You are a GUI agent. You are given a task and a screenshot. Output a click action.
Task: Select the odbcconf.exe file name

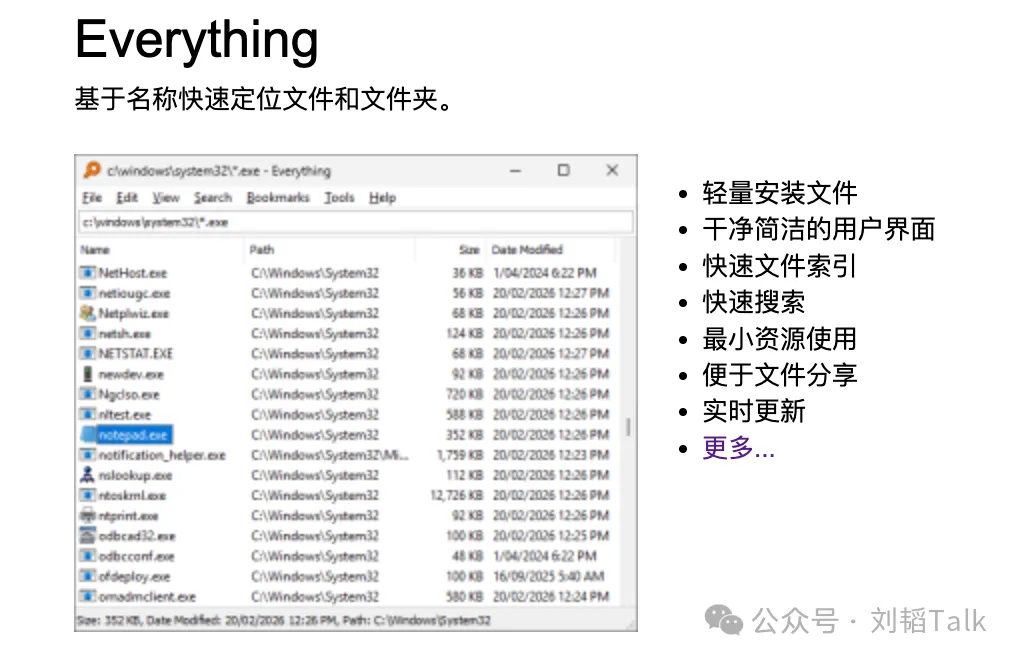pos(136,556)
